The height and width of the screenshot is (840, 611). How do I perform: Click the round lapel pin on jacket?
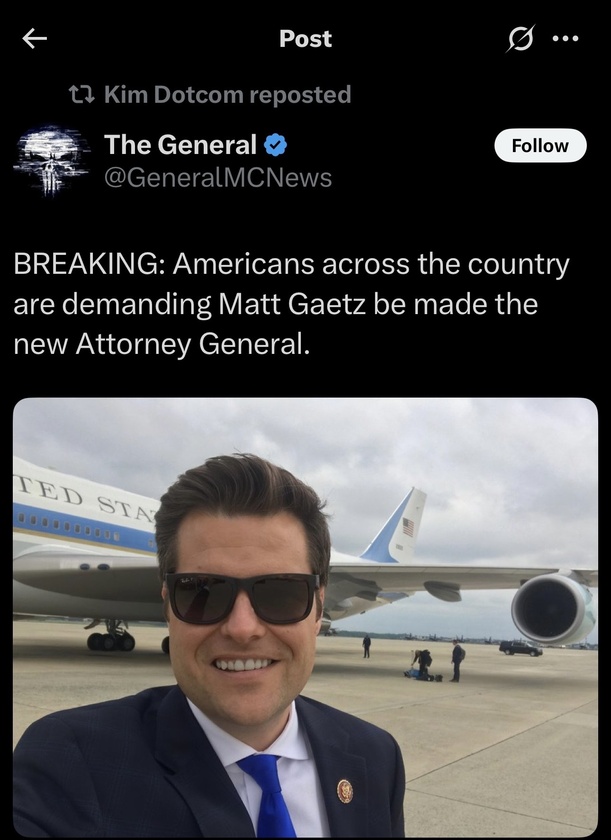[x=345, y=790]
